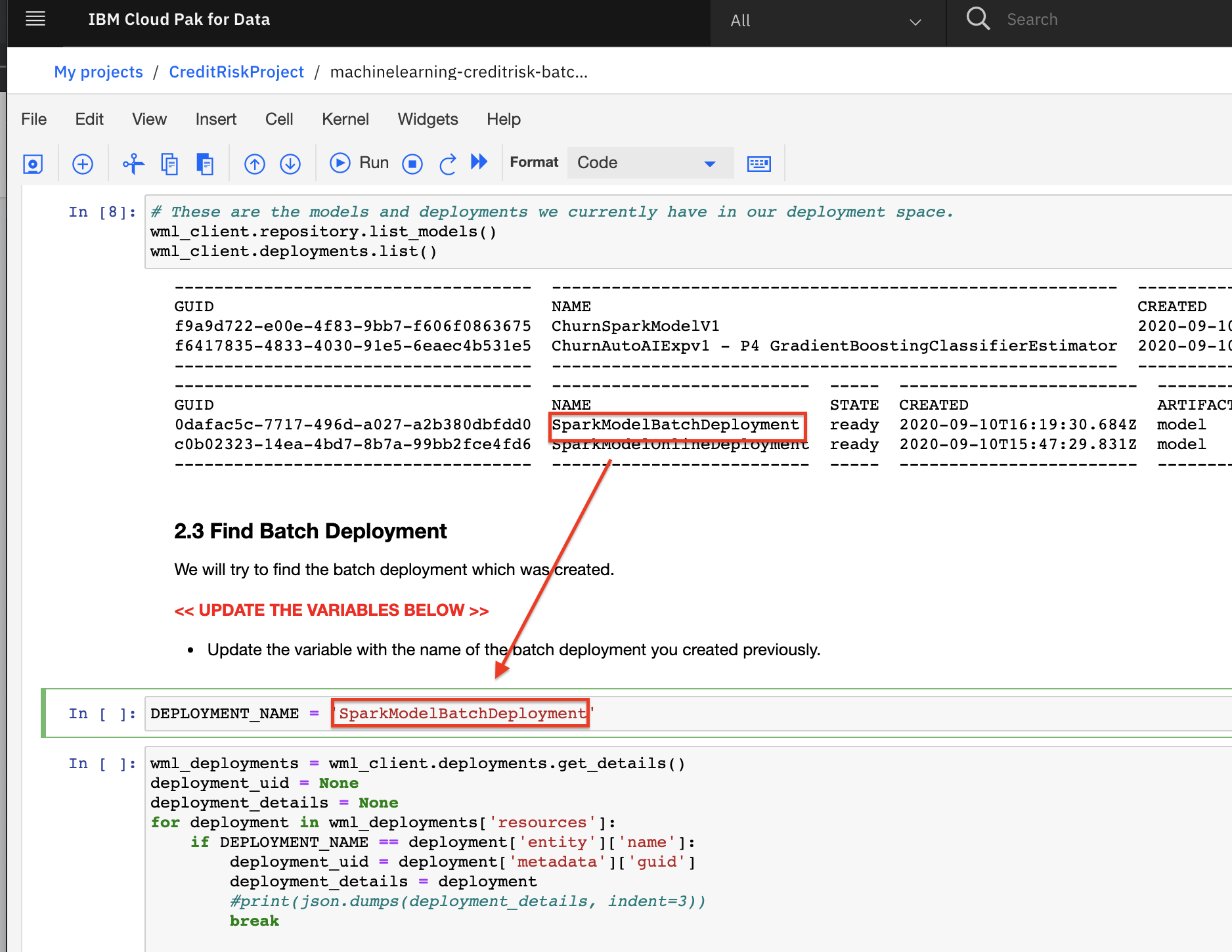Click GUID 0dafac5c-7717-496d-a027-a2b380dbfdd0
This screenshot has width=1232, height=952.
tap(353, 425)
